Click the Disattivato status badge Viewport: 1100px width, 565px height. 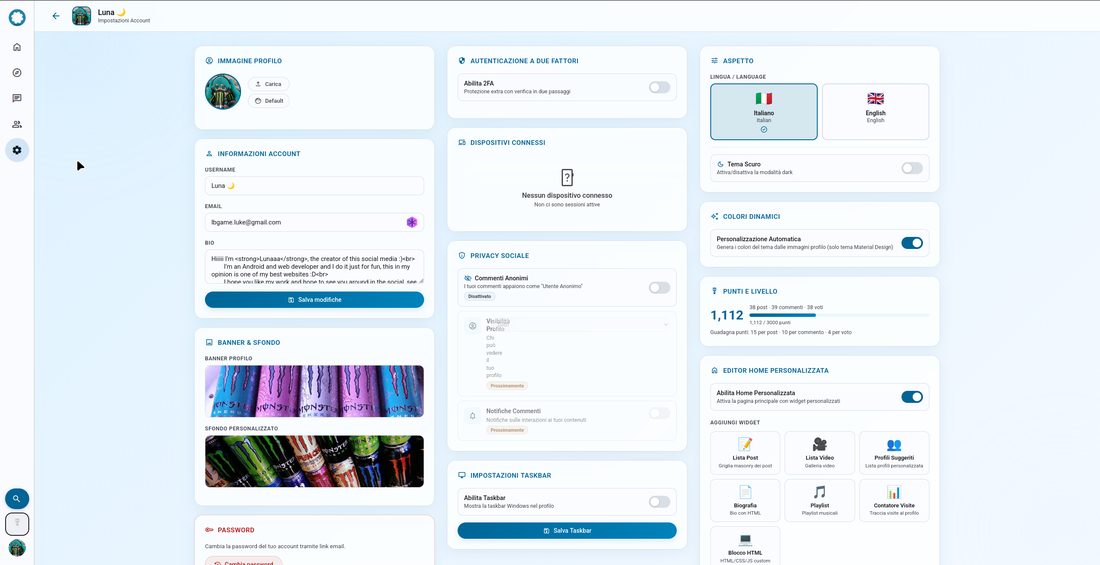click(x=479, y=296)
